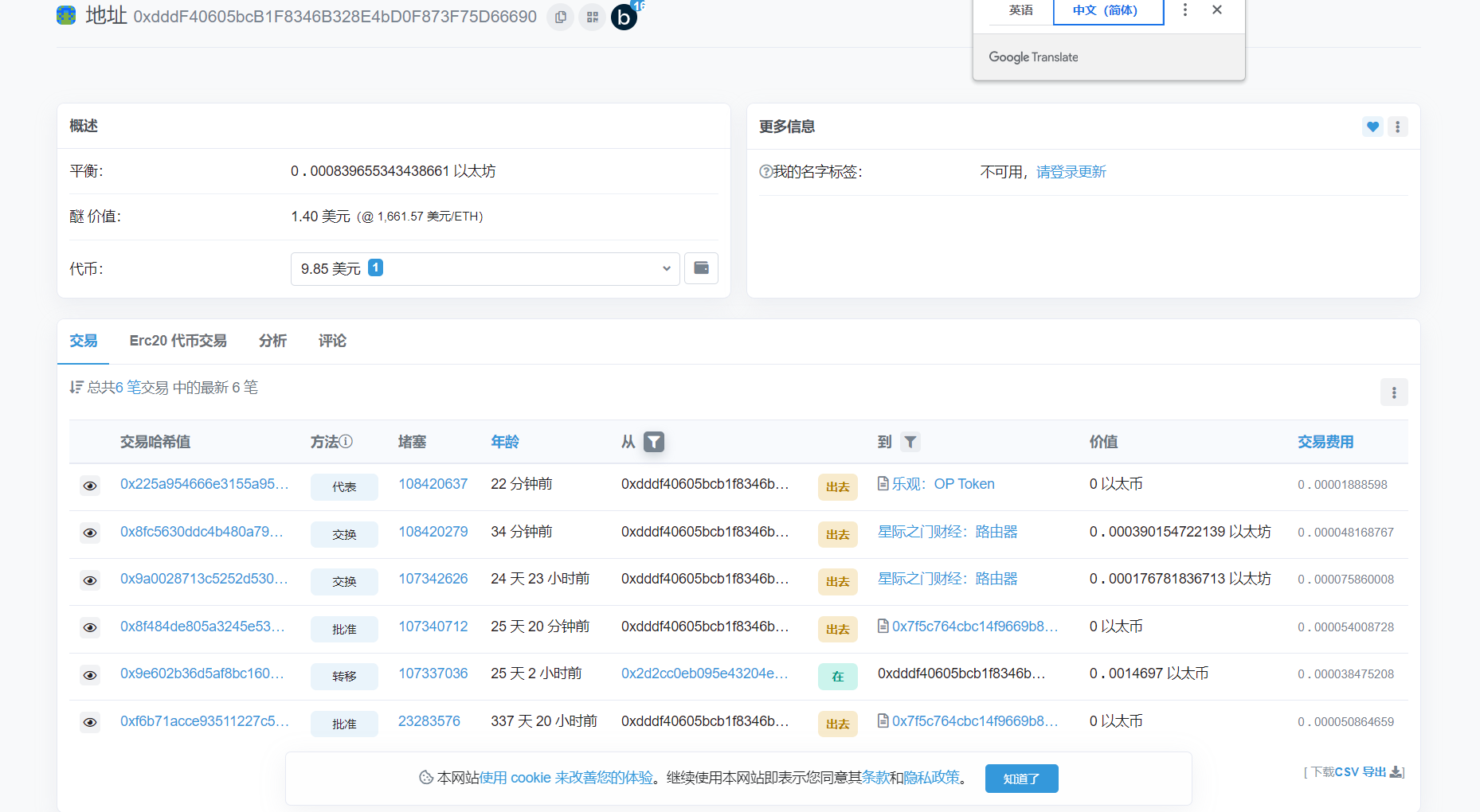Open the 乐观: OP Token link

pos(944,484)
